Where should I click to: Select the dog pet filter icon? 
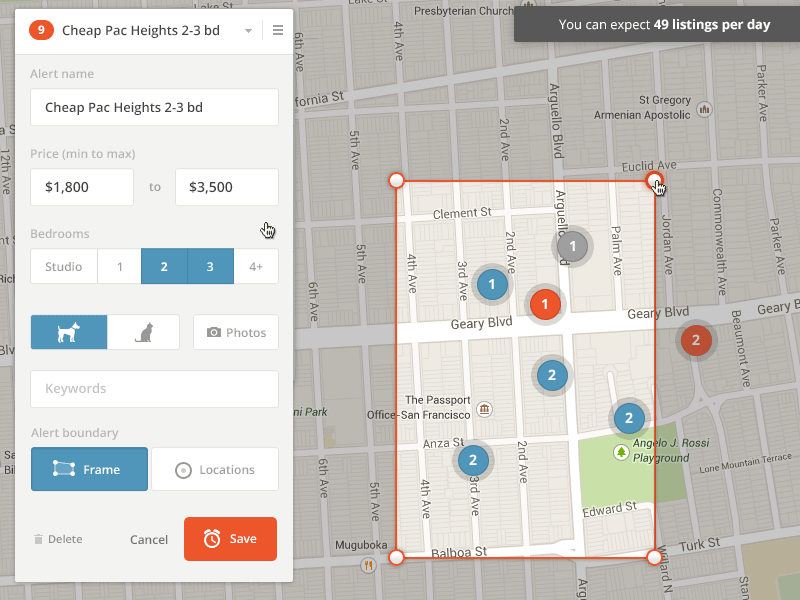[68, 331]
